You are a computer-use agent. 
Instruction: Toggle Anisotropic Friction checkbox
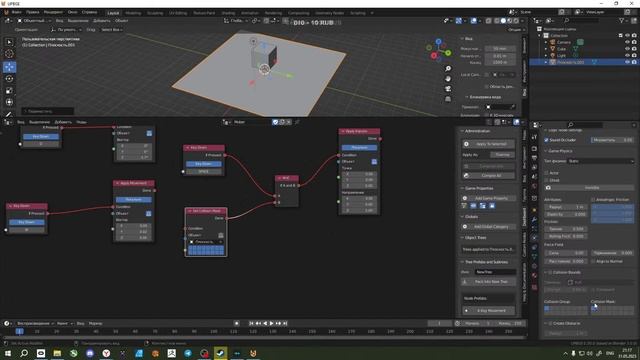click(593, 200)
